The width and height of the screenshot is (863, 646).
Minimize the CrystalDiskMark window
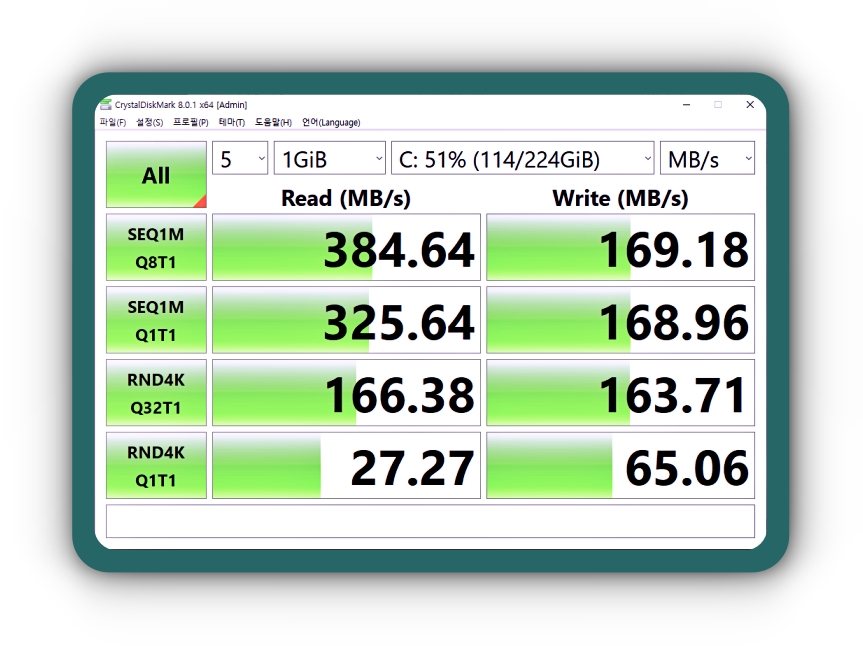[686, 105]
